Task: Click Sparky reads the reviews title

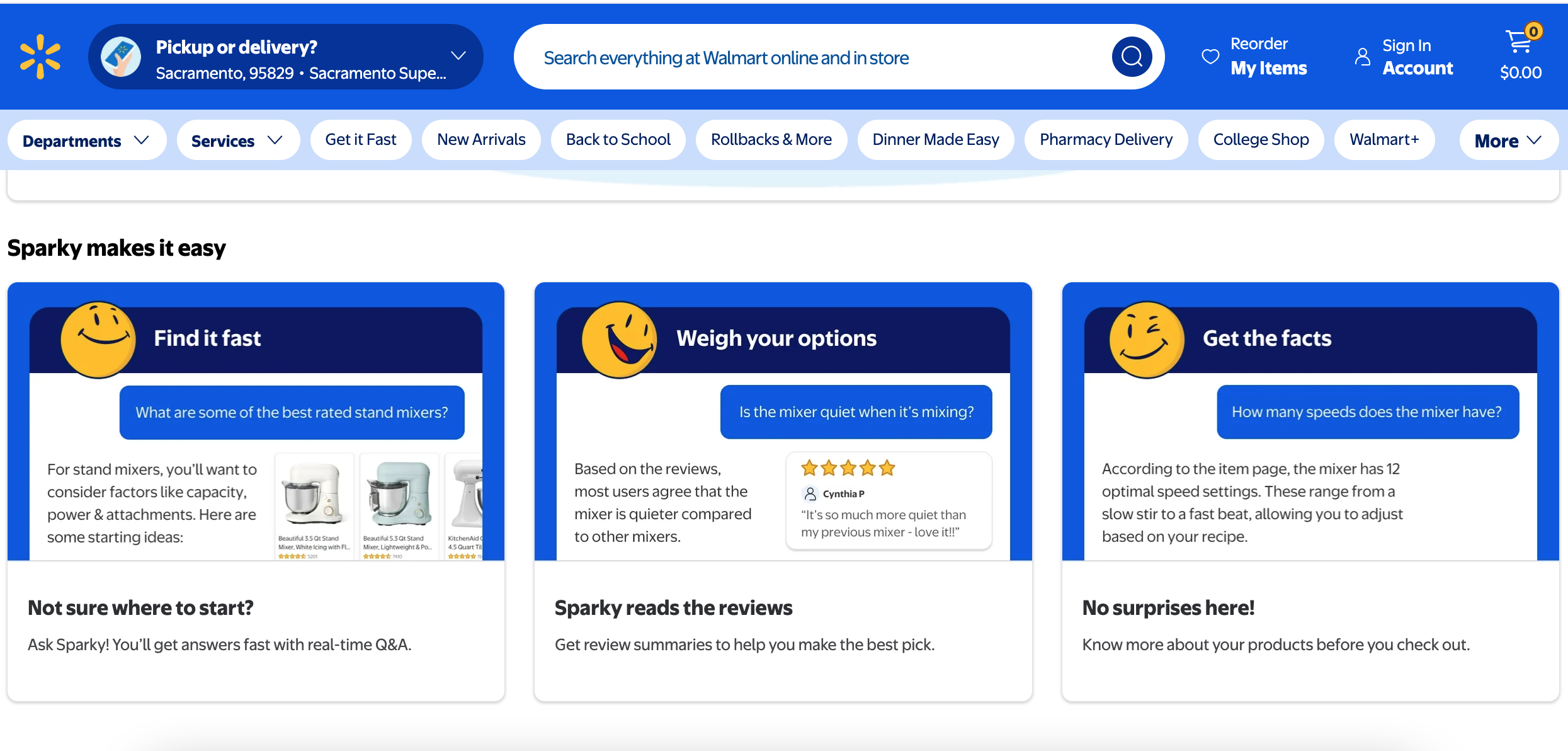Action: click(x=673, y=608)
